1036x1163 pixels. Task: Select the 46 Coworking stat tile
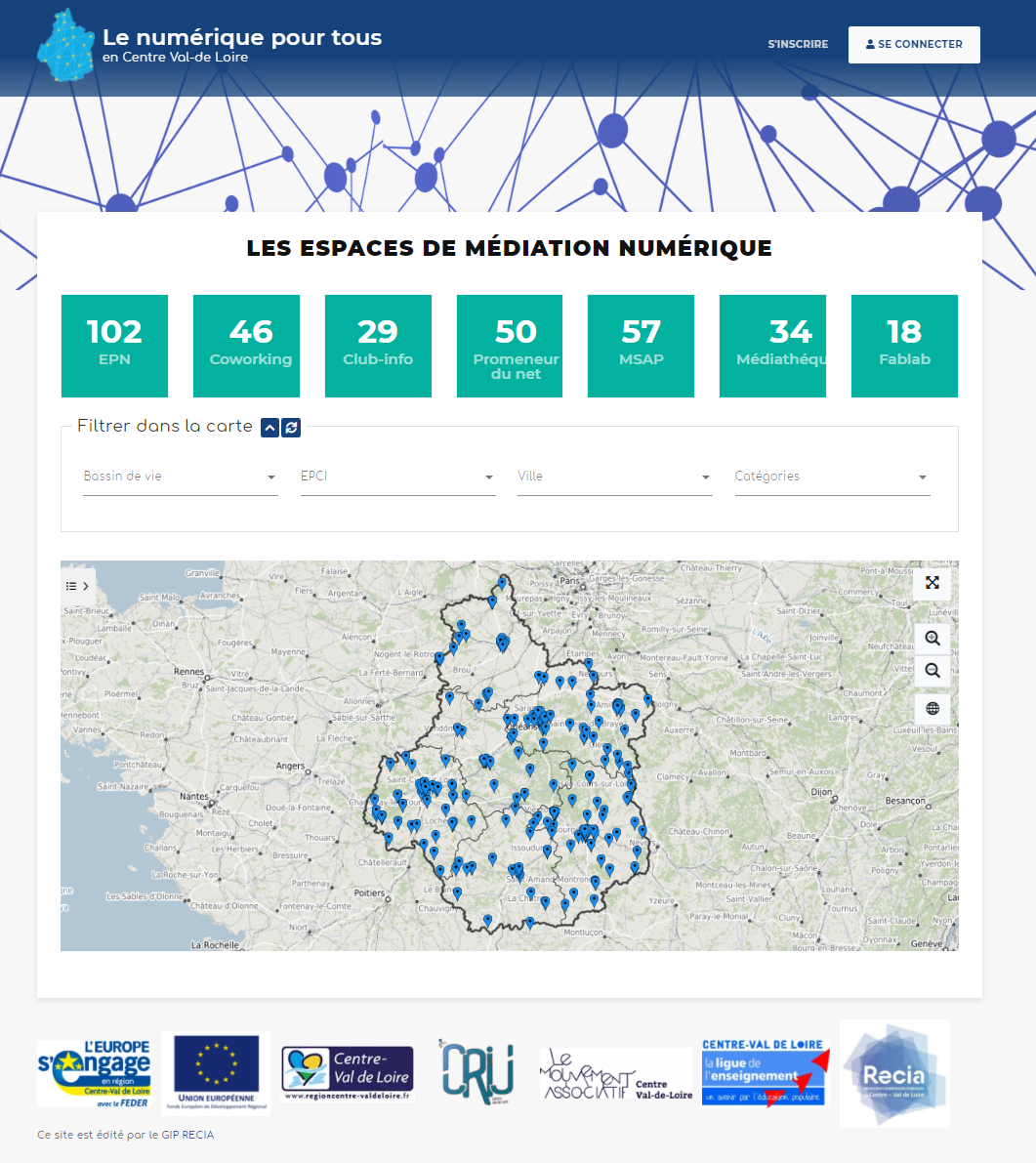coord(246,346)
